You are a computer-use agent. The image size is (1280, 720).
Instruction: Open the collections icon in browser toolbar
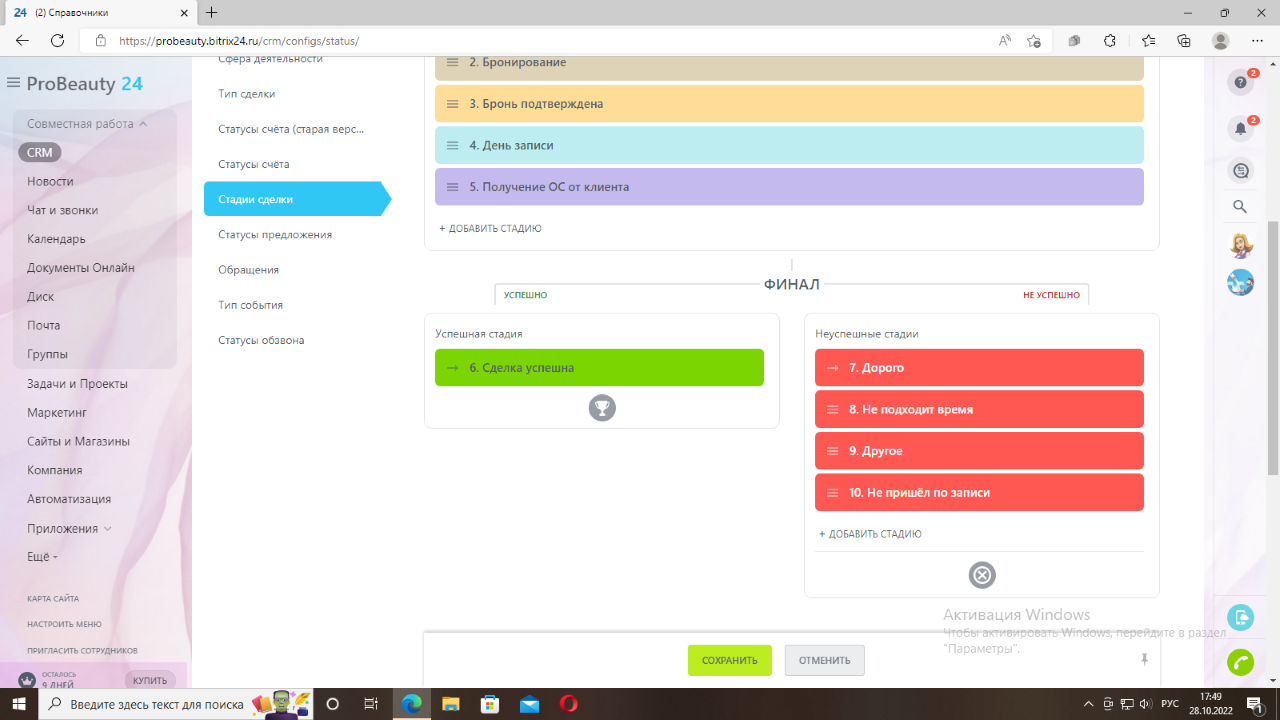pos(1184,41)
